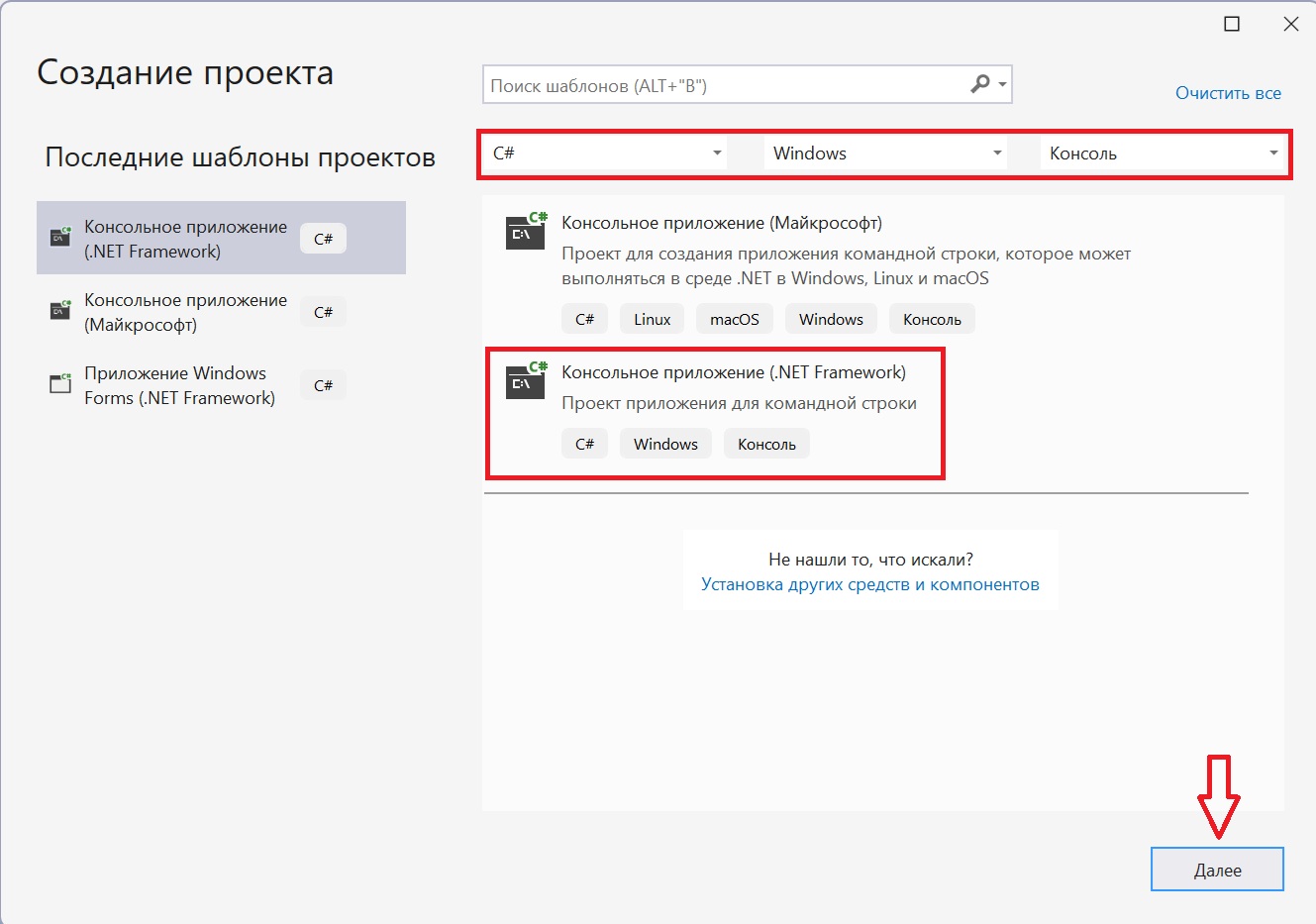Choose recent Приложение Windows Forms (.NET Framework) text
The height and width of the screenshot is (924, 1316).
179,385
